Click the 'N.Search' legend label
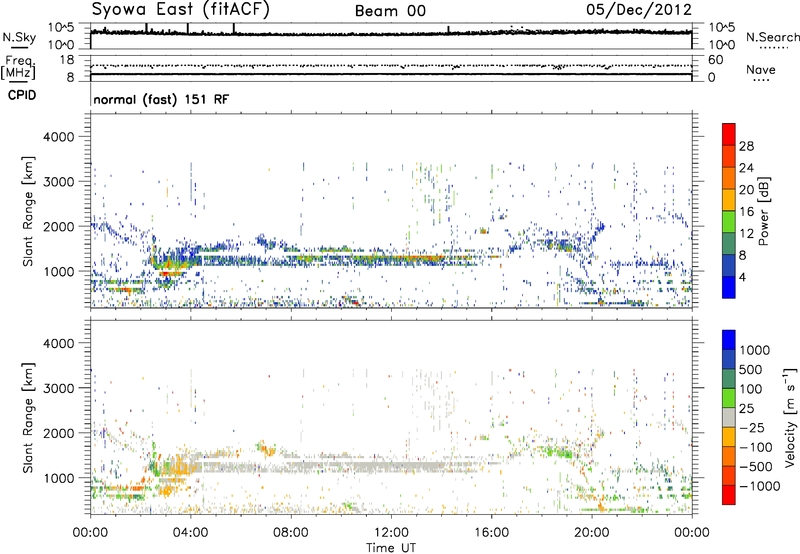 [x=773, y=37]
